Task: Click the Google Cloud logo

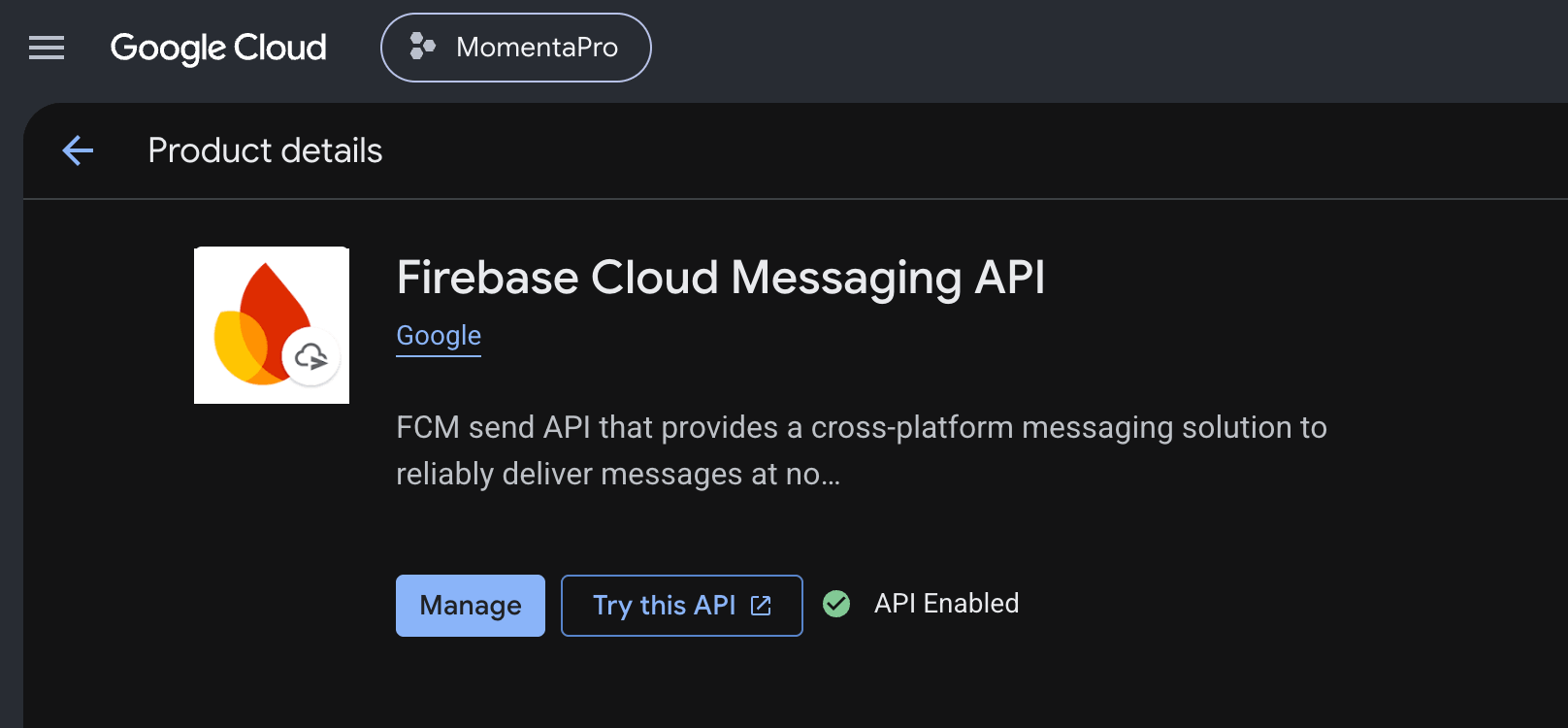Action: [218, 48]
